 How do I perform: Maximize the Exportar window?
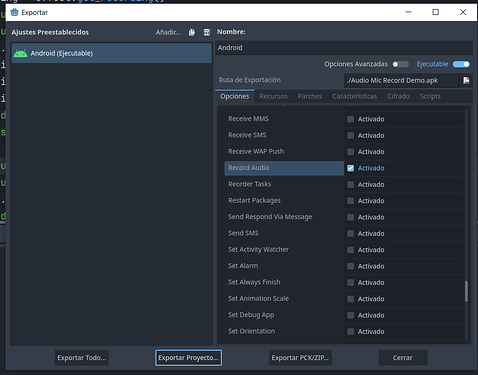tap(435, 12)
